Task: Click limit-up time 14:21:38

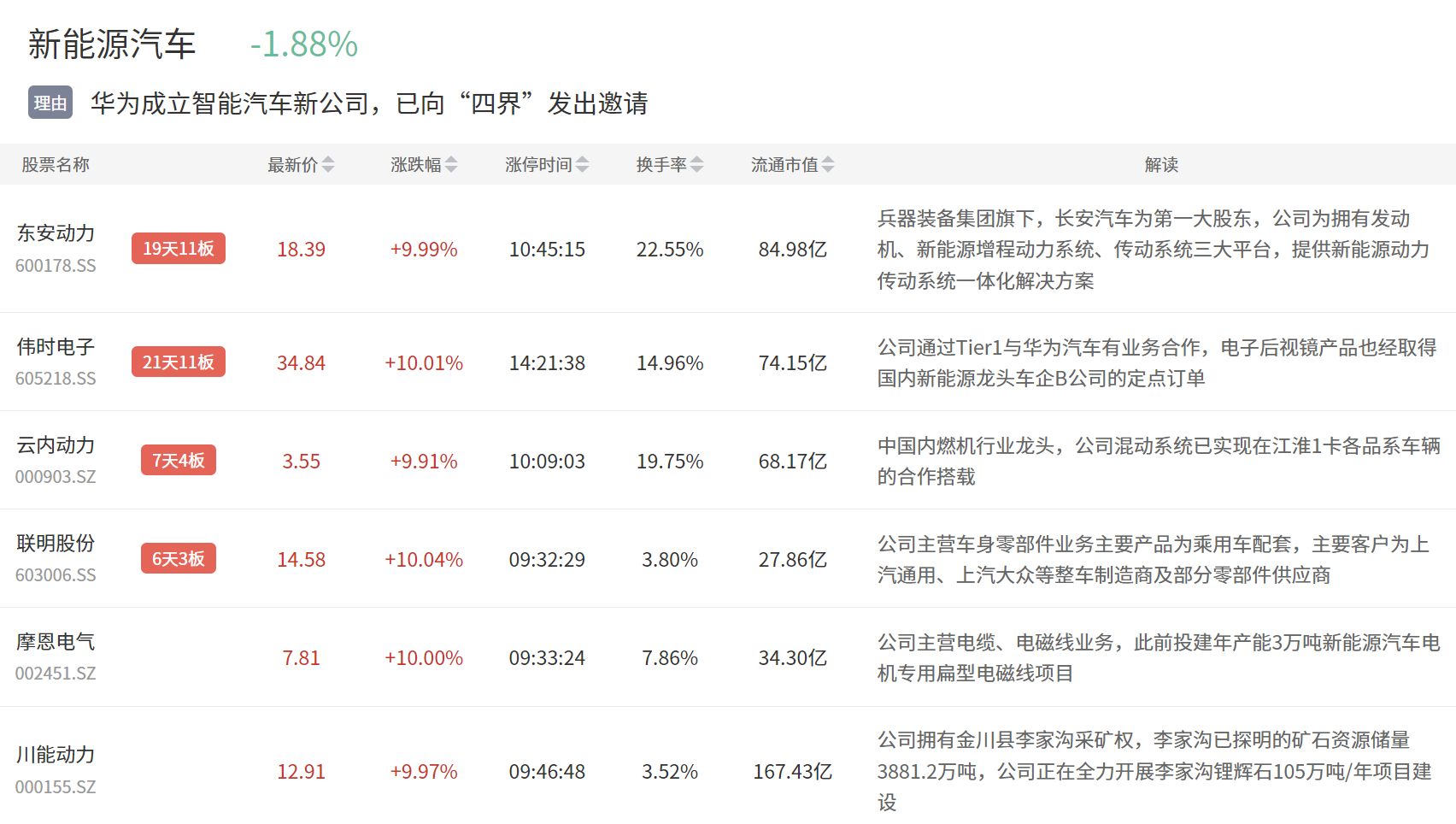Action: point(547,363)
